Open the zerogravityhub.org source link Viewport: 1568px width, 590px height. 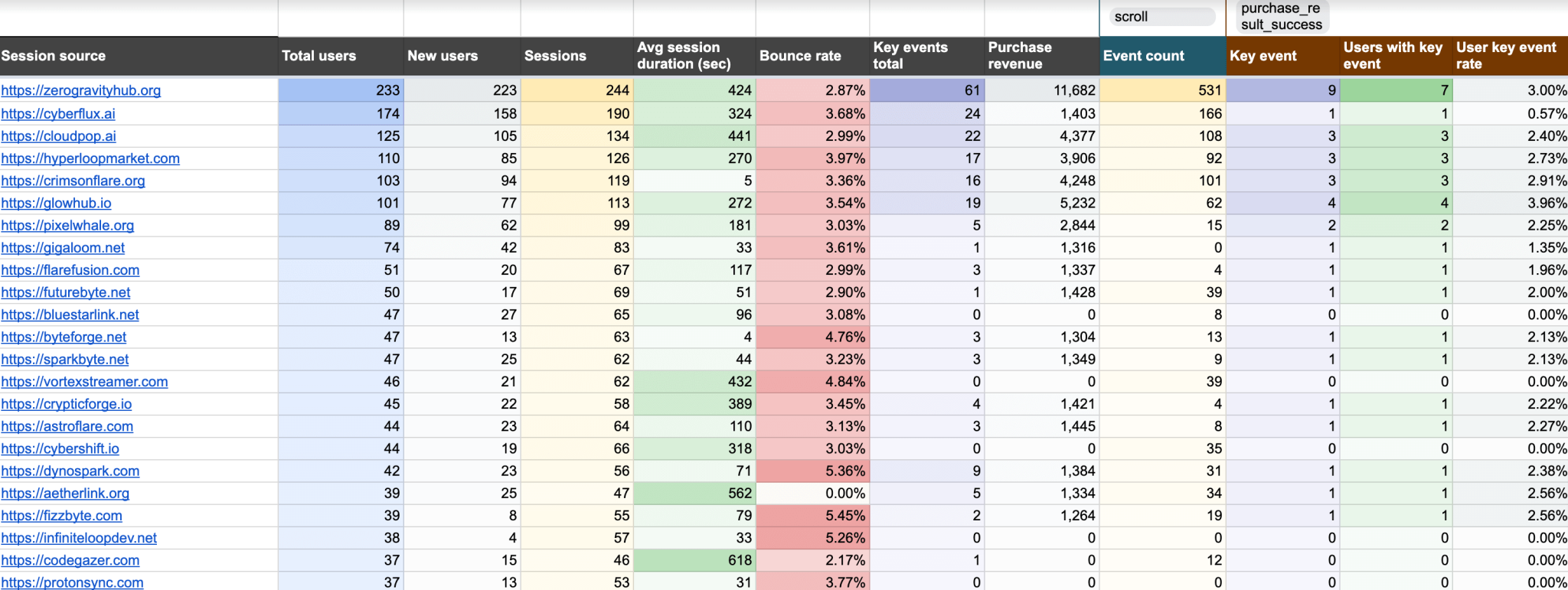81,90
